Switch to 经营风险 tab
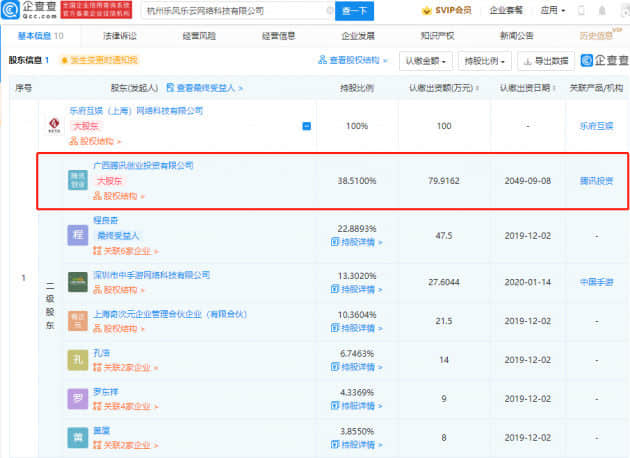The height and width of the screenshot is (458, 630). pos(199,36)
